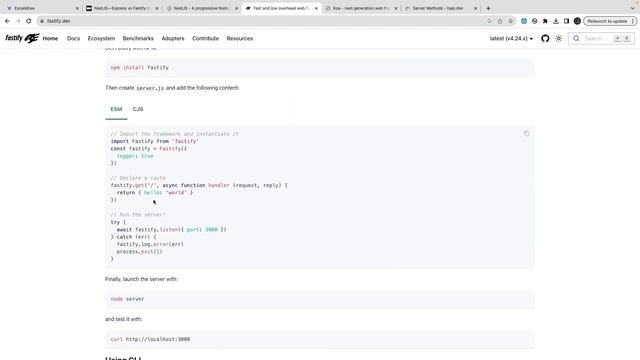Click the 'logger: true' code line

tap(135, 156)
